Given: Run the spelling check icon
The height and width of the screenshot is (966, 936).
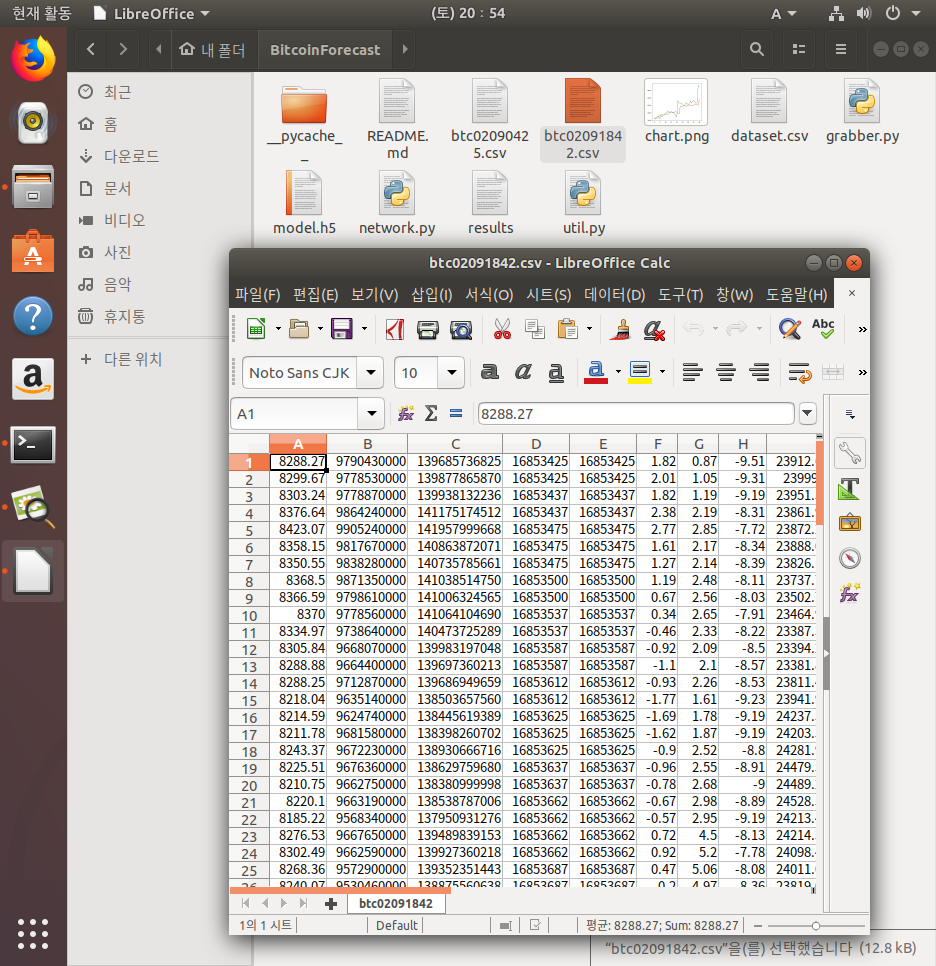Looking at the screenshot, I should pyautogui.click(x=823, y=329).
